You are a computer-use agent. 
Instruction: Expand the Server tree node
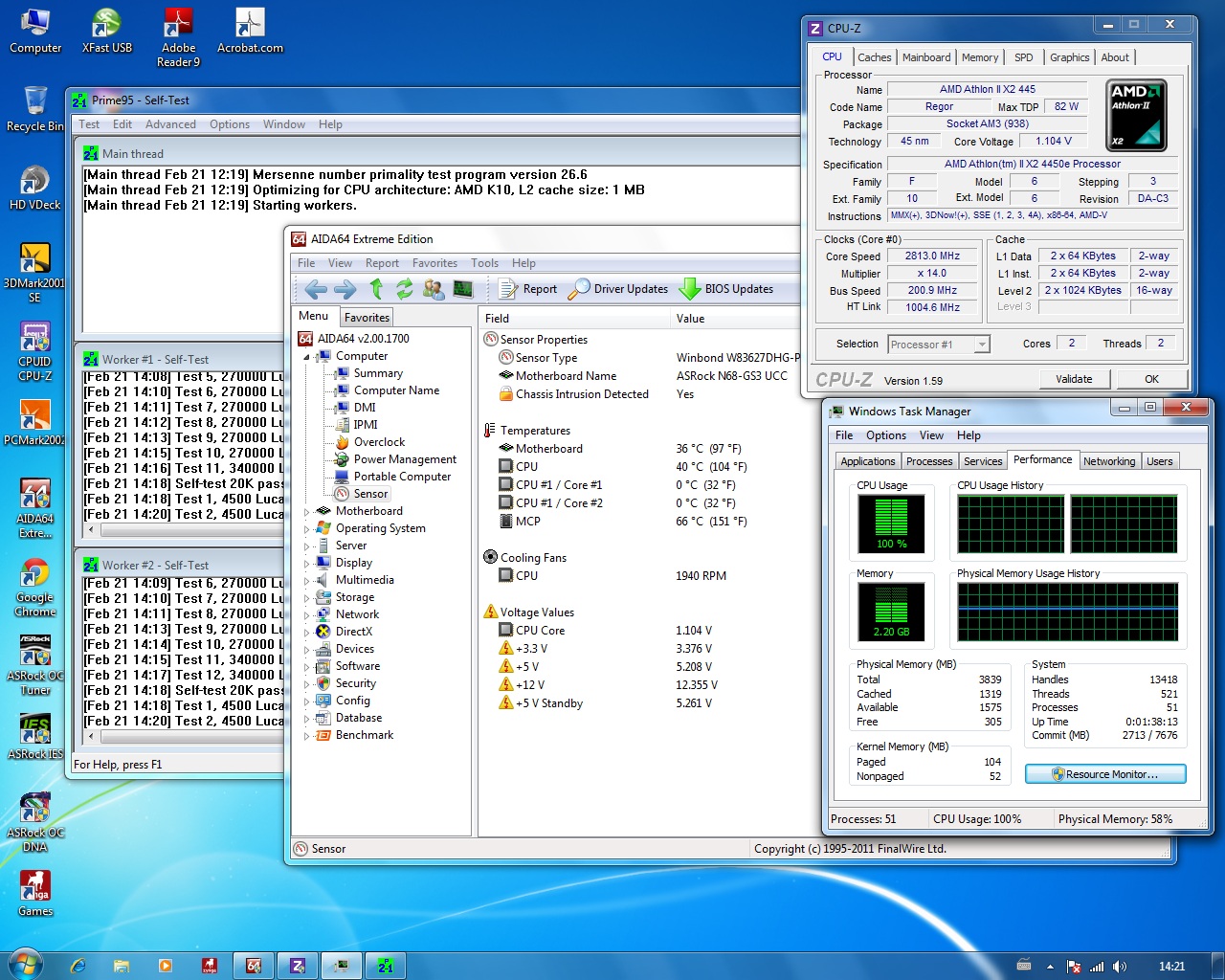pyautogui.click(x=307, y=546)
